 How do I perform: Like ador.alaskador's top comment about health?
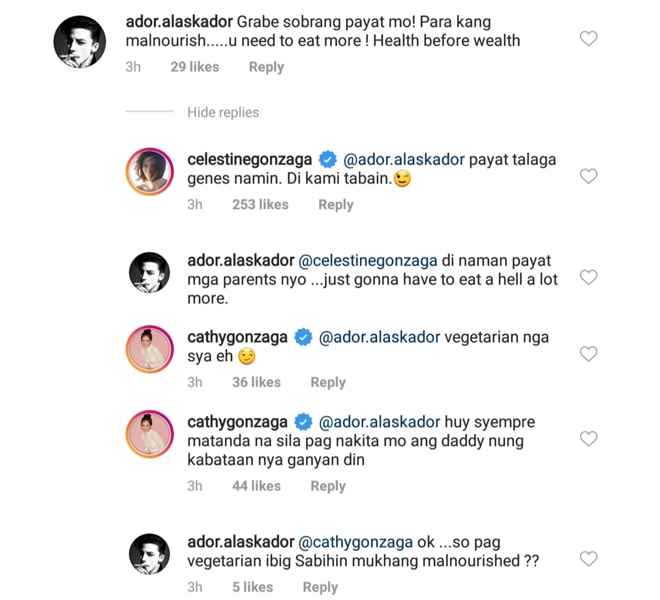tap(588, 39)
